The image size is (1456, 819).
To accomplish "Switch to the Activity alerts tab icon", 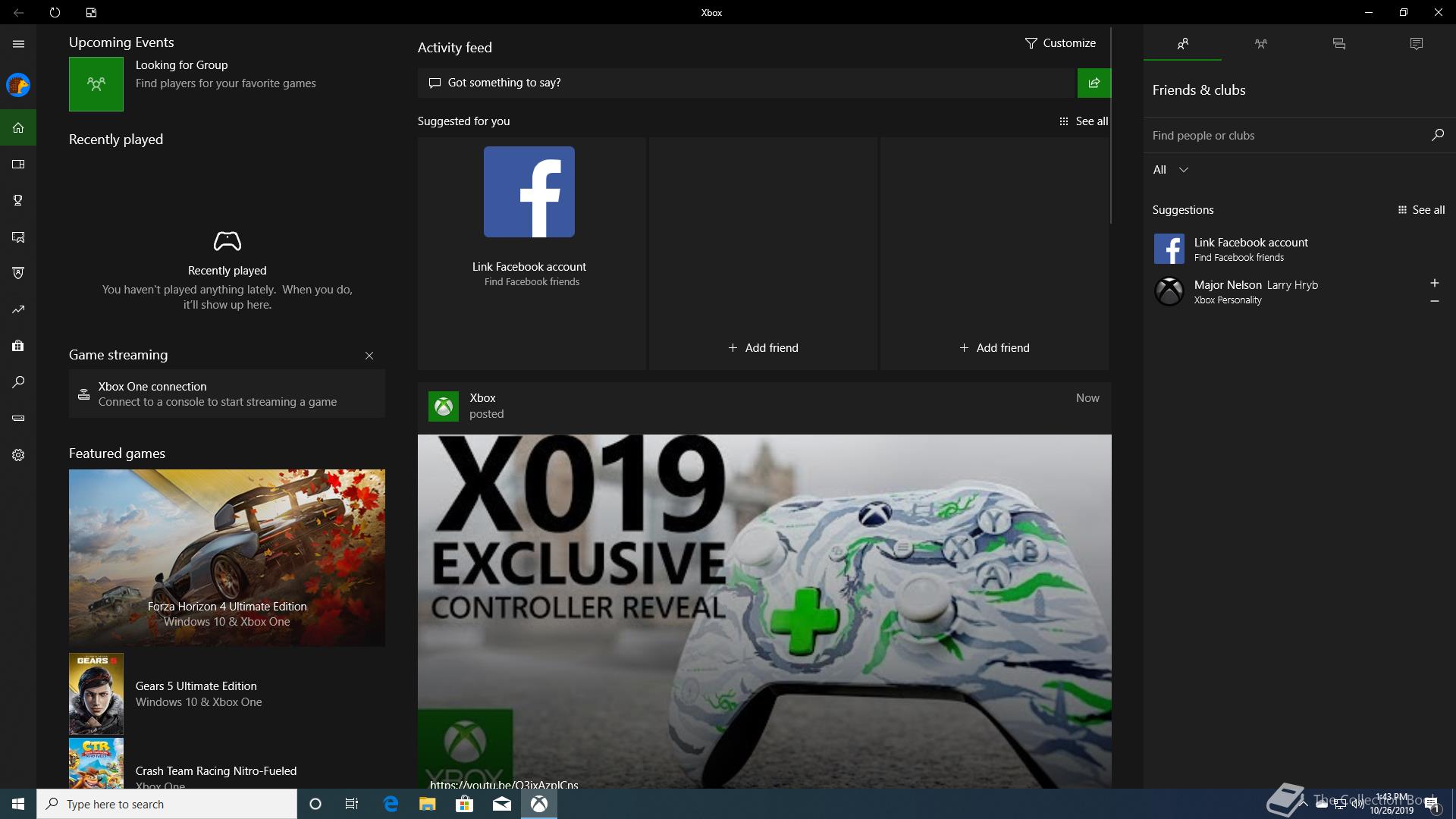I will pos(1416,44).
